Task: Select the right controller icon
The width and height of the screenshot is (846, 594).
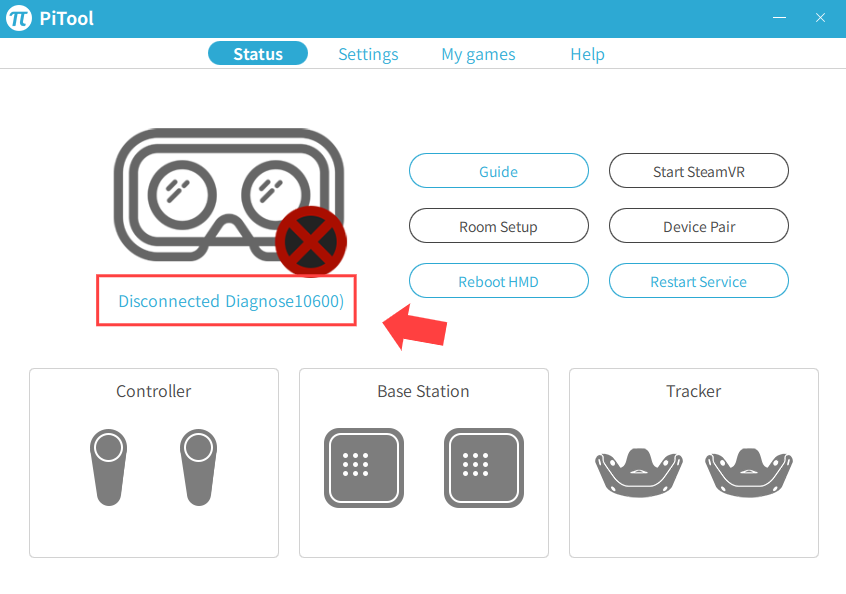Action: pos(199,467)
